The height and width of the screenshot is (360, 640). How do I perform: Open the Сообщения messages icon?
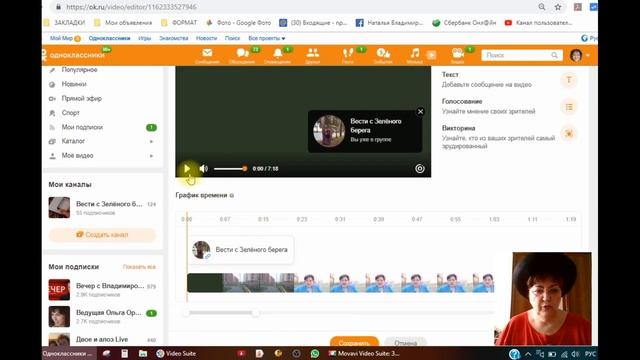(x=207, y=56)
